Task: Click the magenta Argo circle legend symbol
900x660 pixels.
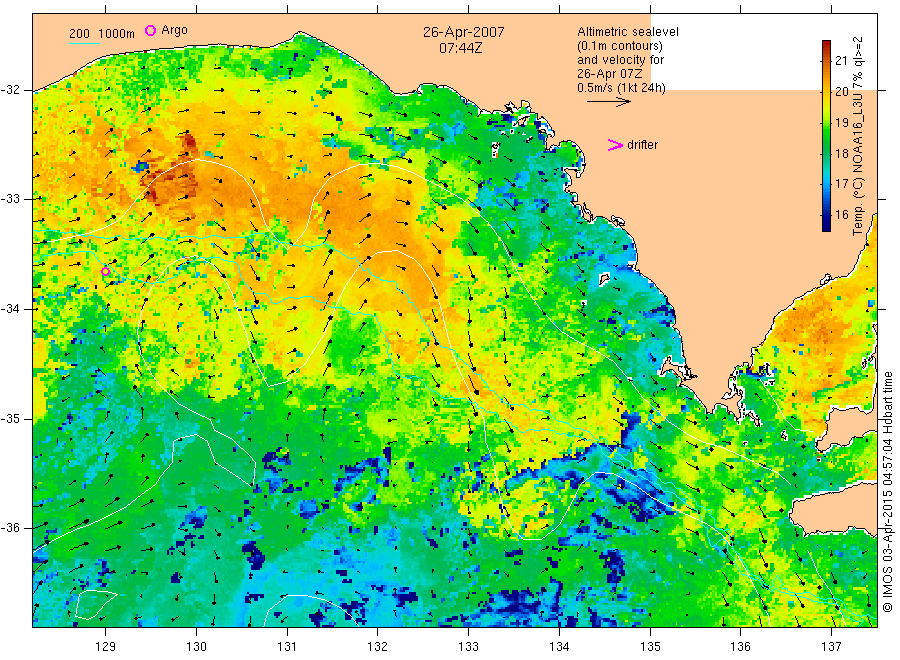Action: click(150, 30)
